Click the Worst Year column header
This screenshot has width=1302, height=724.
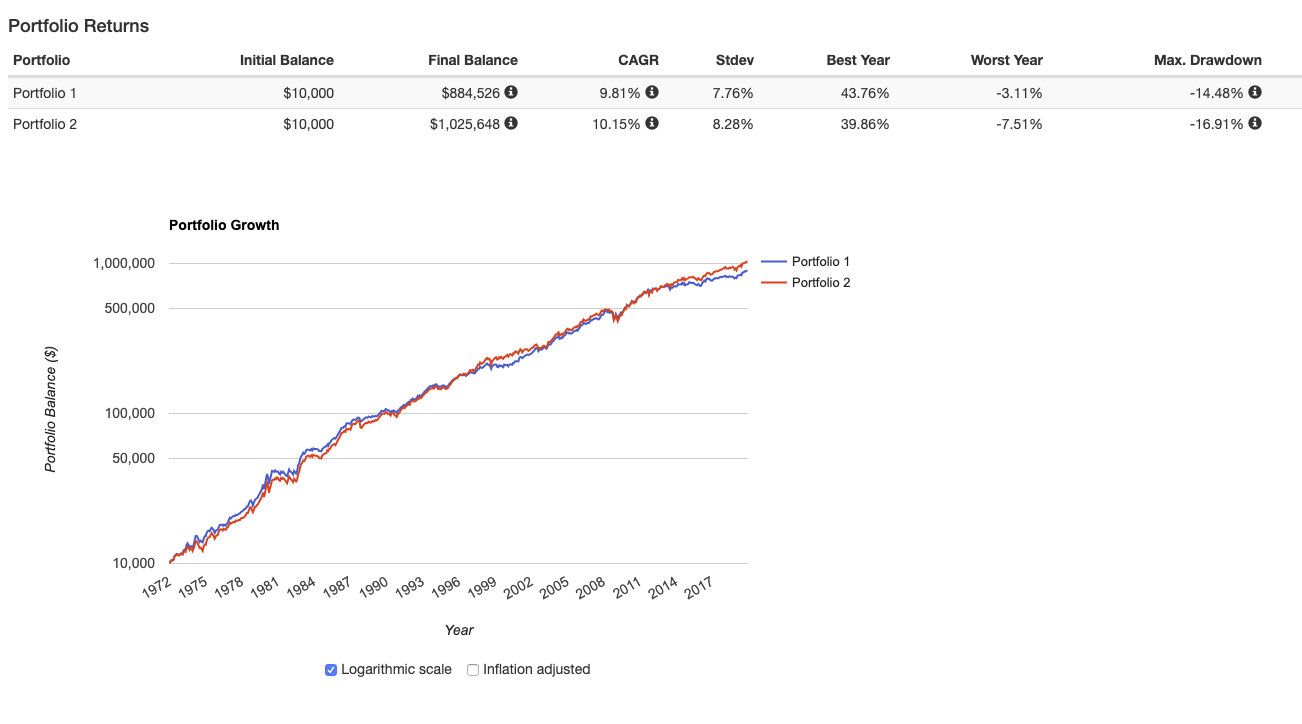click(x=1006, y=60)
